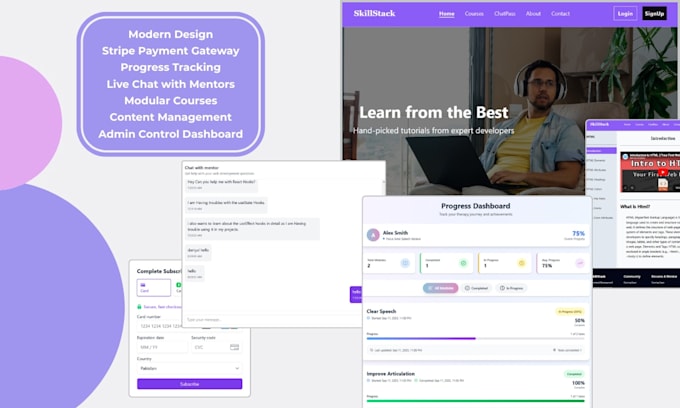Click the useState Hooks trouble message

coord(226,205)
